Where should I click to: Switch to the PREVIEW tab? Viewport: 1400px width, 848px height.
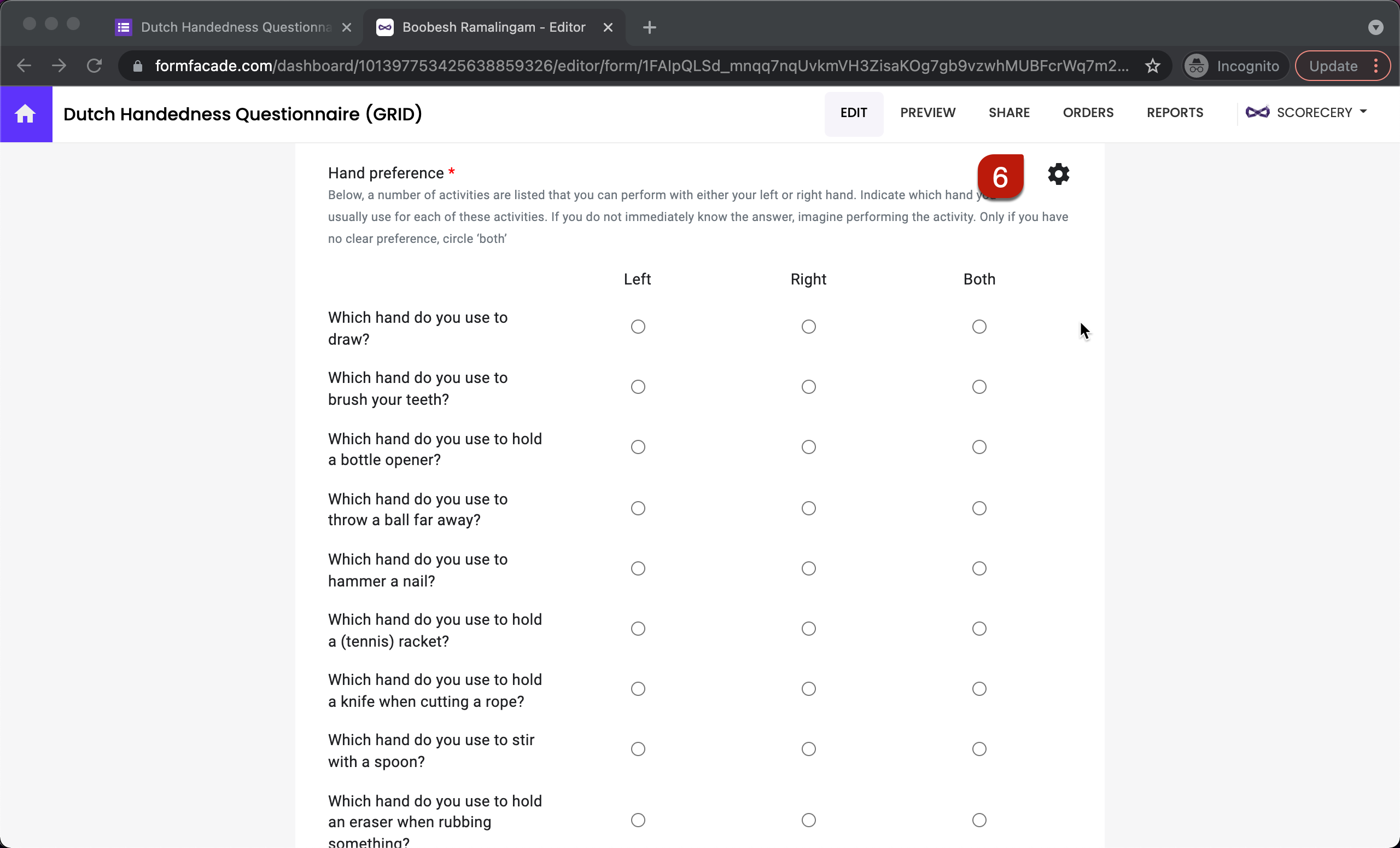tap(927, 112)
